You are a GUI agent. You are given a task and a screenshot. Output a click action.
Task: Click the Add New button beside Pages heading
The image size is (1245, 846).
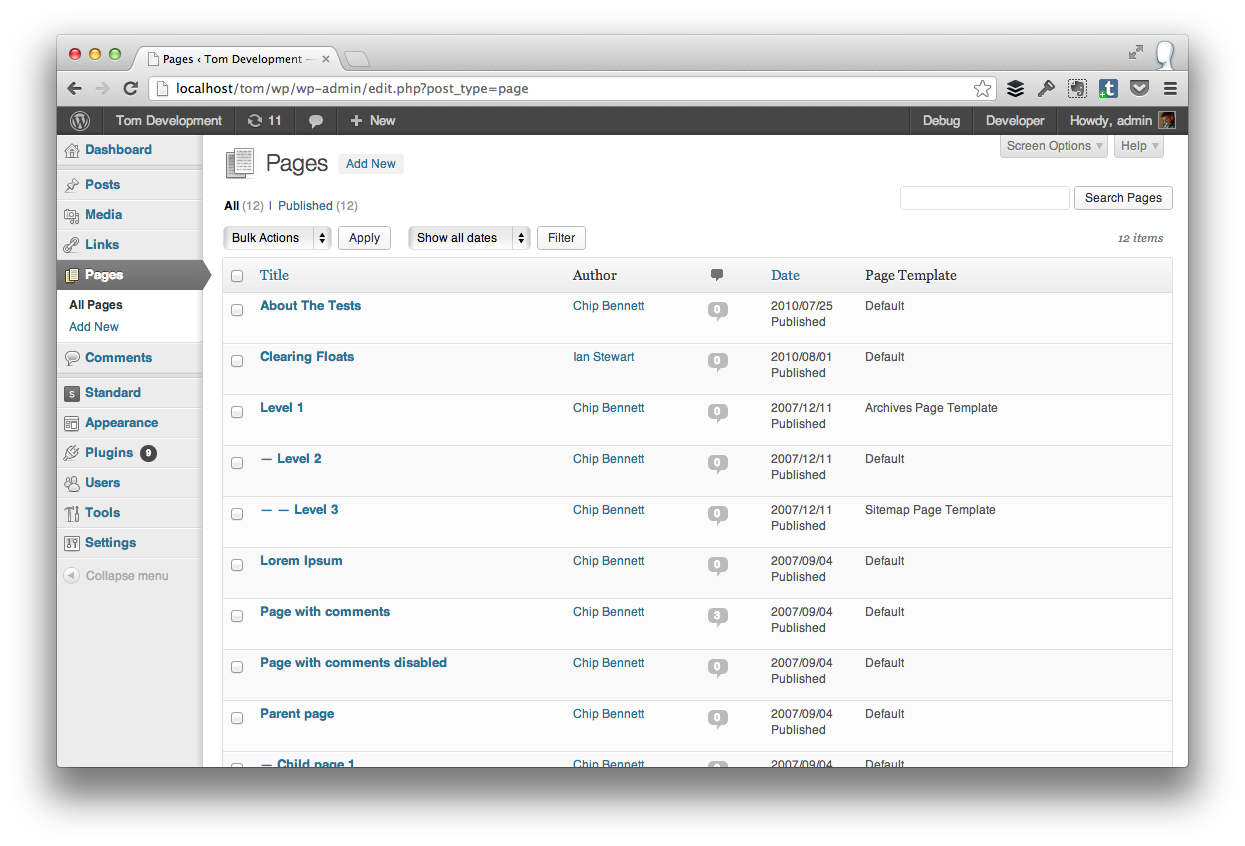(x=371, y=164)
